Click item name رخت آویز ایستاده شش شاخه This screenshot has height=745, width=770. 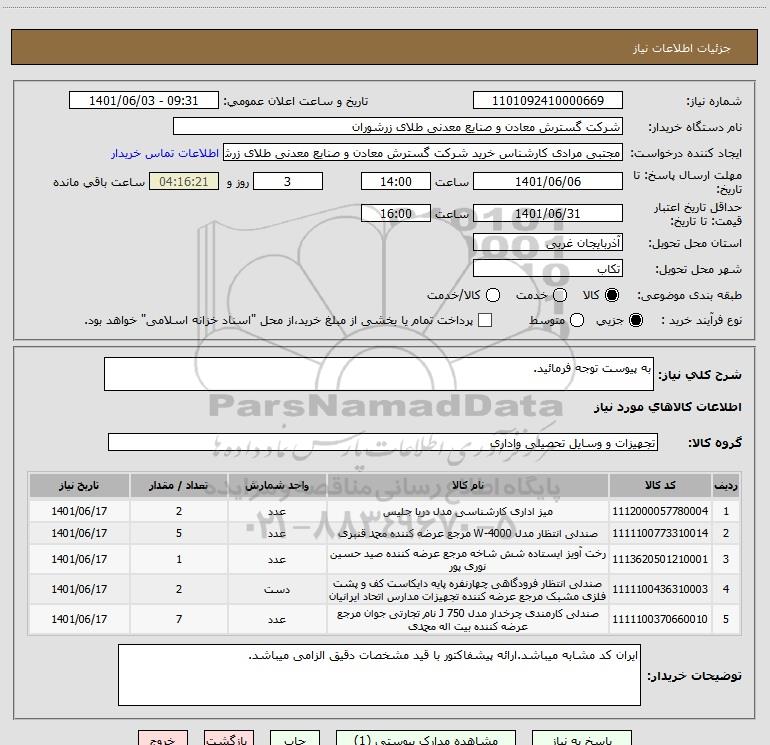[468, 560]
